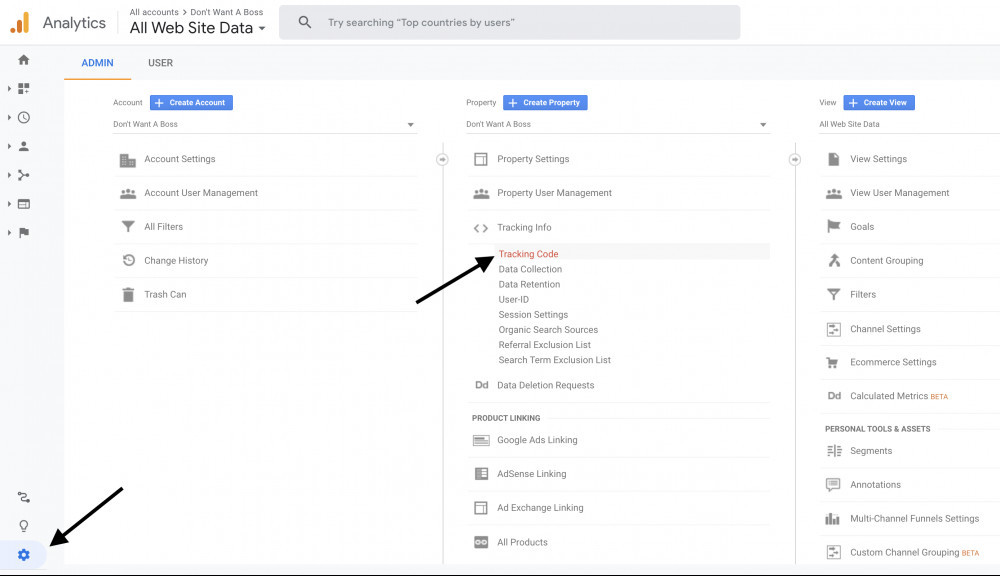Open Conversions flag icon in sidebar

(x=24, y=233)
